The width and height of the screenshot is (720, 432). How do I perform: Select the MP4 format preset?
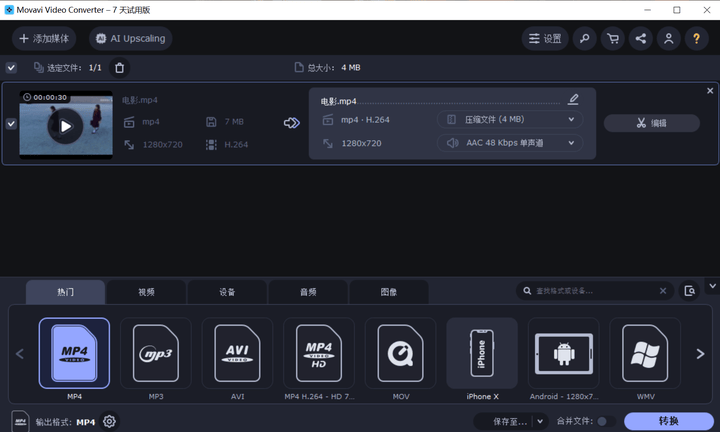coord(74,353)
